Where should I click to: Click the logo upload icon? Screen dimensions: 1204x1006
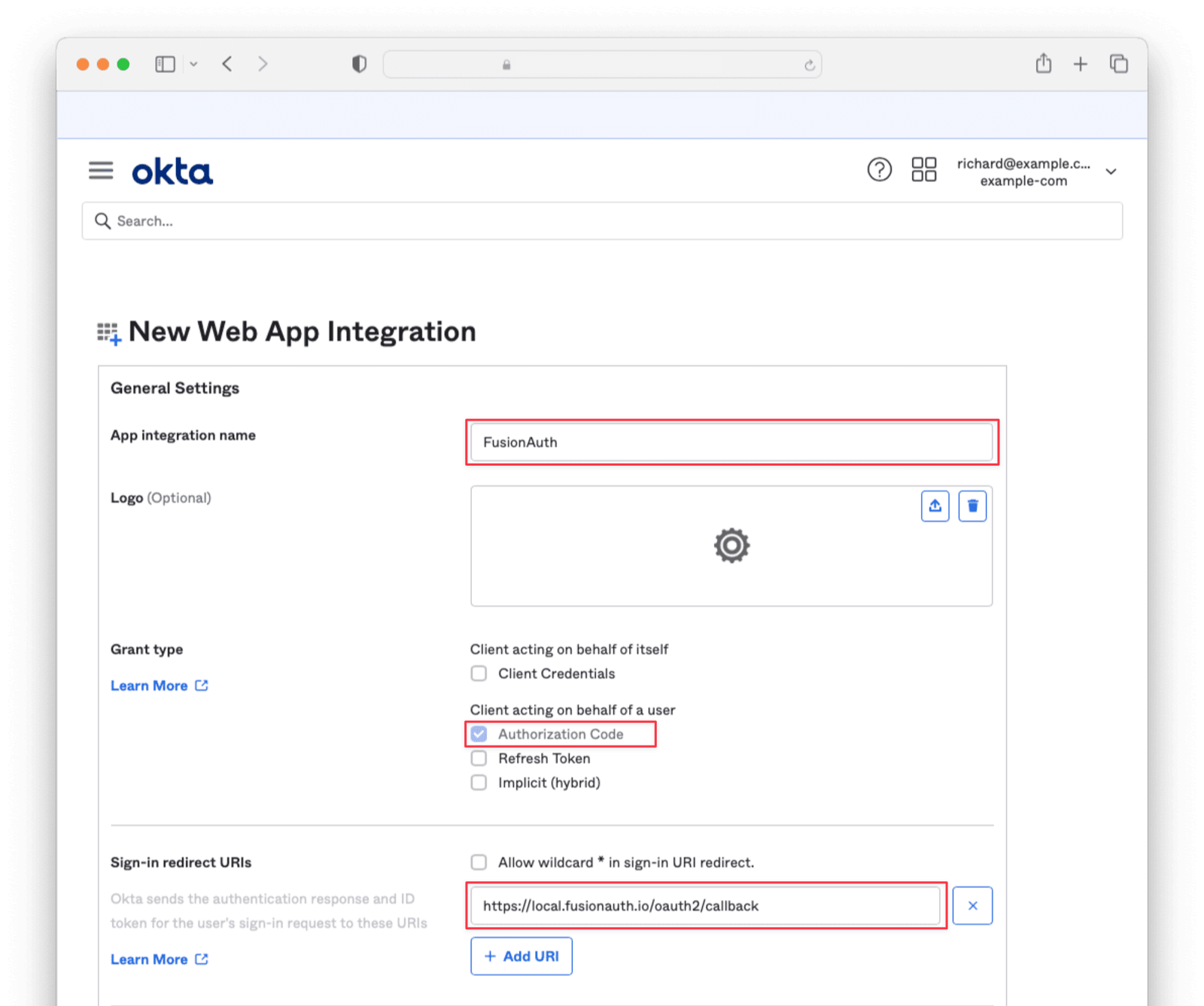935,506
